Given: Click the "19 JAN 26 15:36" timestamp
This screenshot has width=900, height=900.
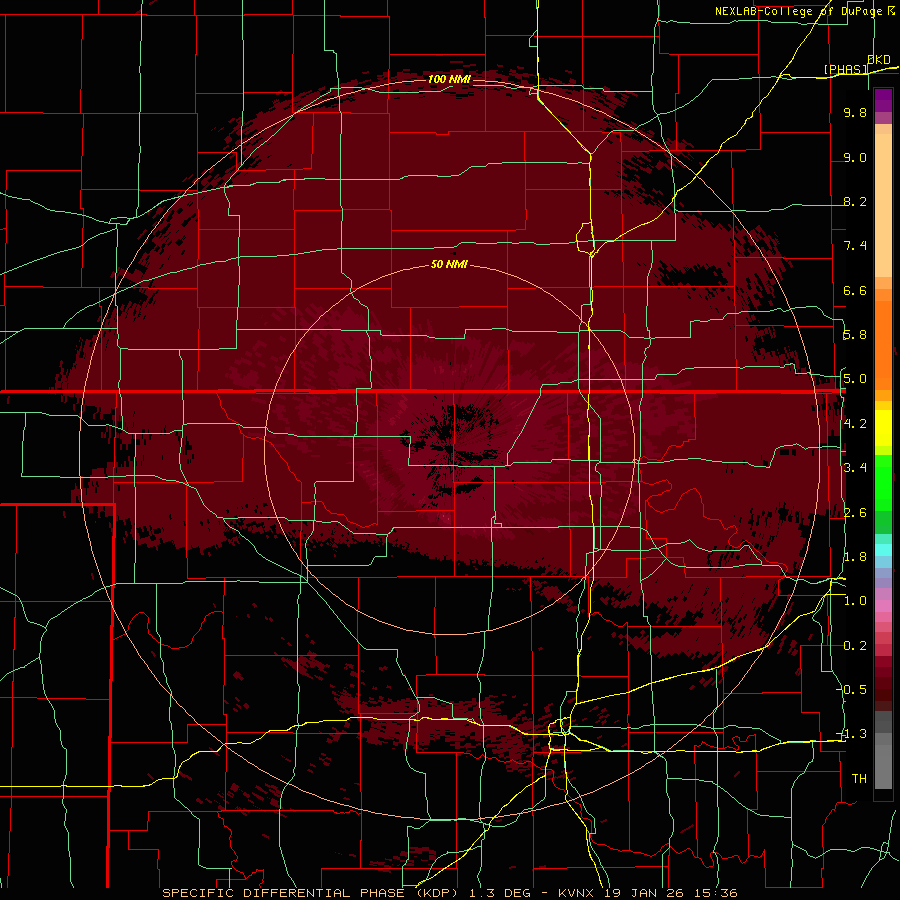Looking at the screenshot, I should [x=671, y=893].
